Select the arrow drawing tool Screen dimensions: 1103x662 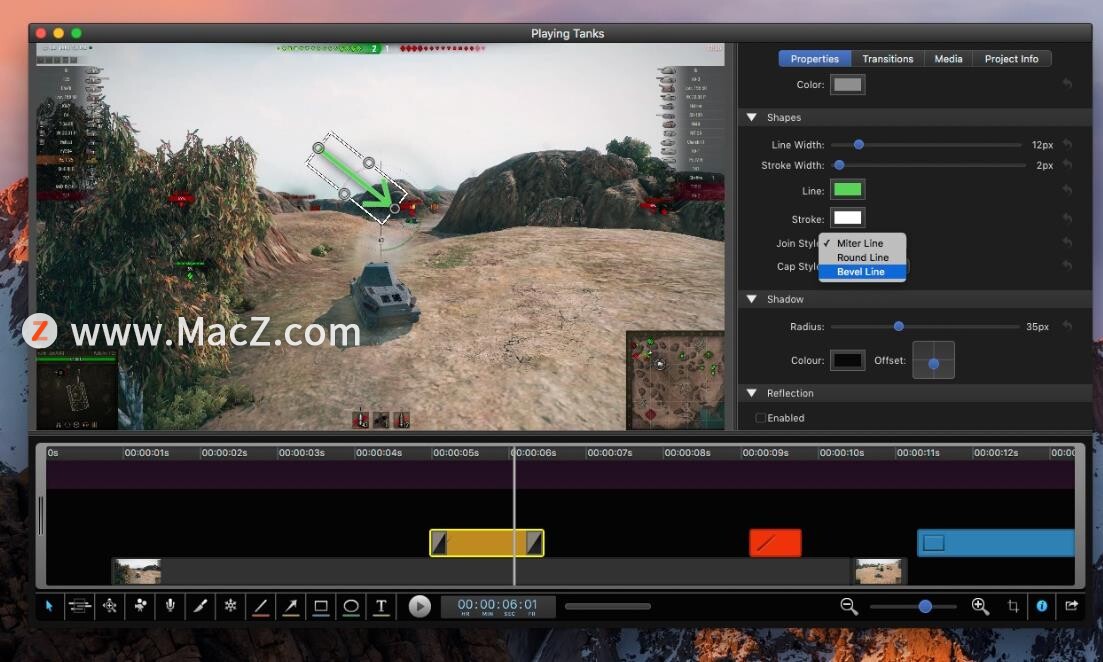pyautogui.click(x=291, y=606)
